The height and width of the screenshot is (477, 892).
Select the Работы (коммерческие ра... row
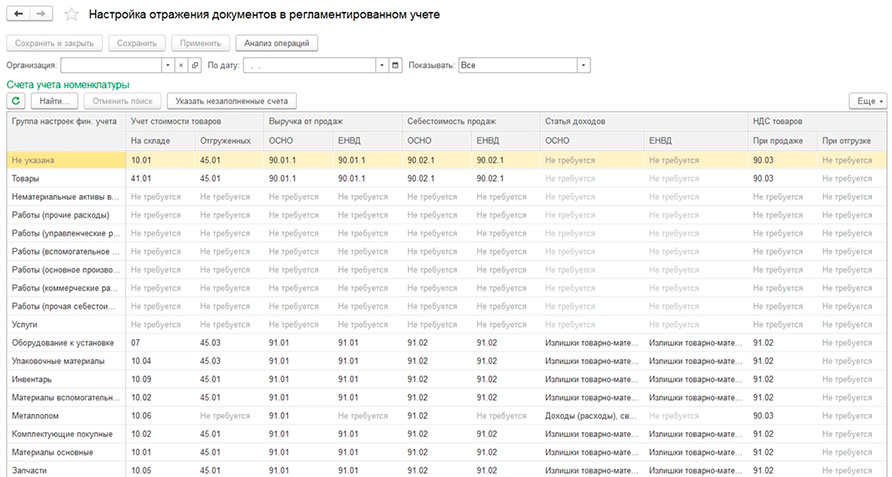coord(447,288)
